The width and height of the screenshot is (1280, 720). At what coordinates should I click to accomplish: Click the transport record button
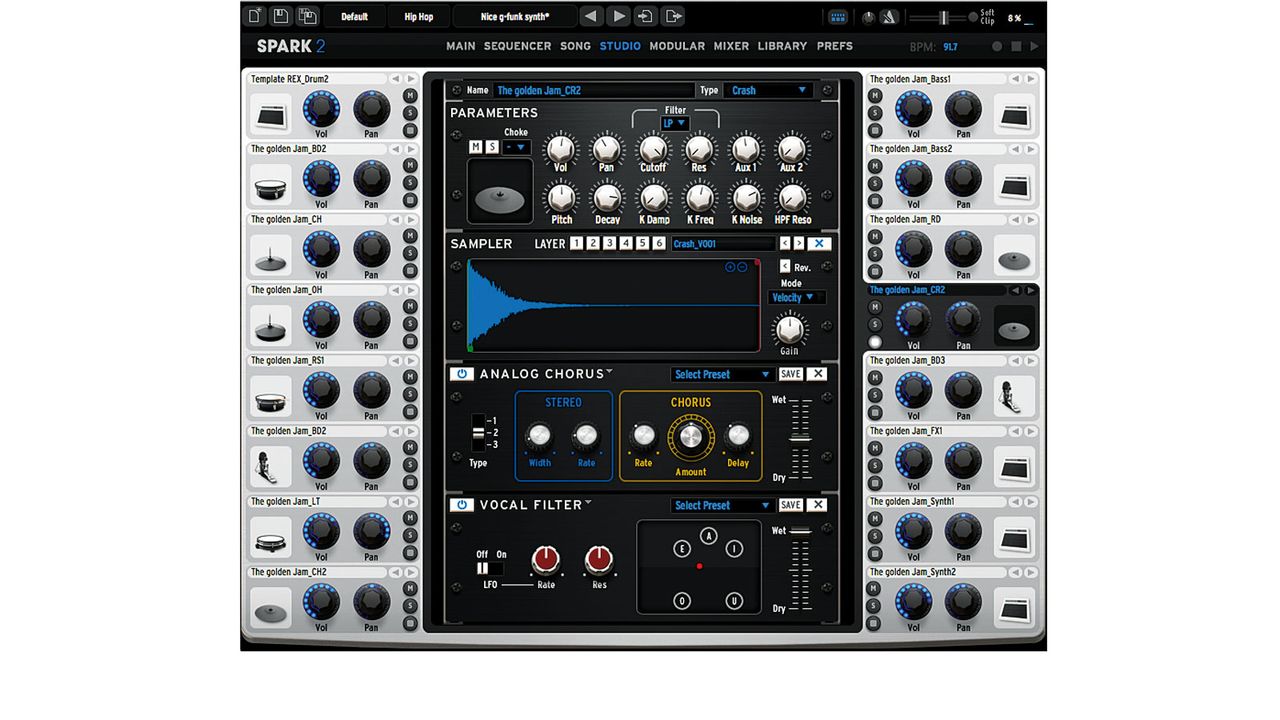tap(997, 46)
